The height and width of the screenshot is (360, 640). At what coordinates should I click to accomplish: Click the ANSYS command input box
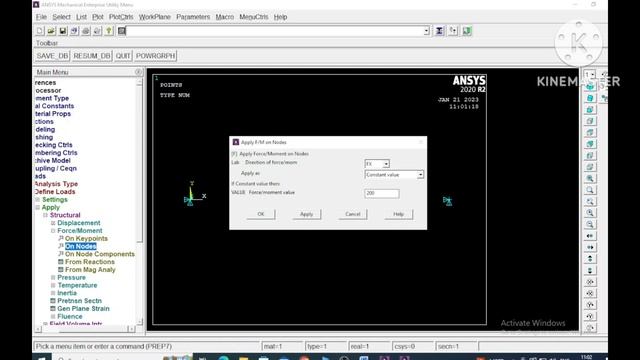pos(274,31)
